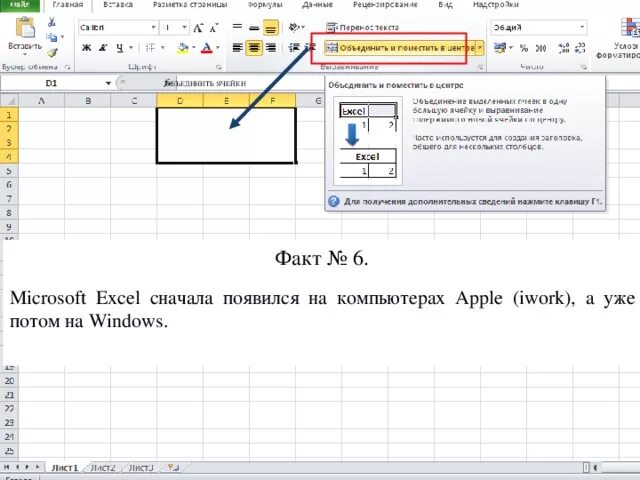Image resolution: width=640 pixels, height=480 pixels.
Task: Open the green File (Файл) tab
Action: (19, 5)
